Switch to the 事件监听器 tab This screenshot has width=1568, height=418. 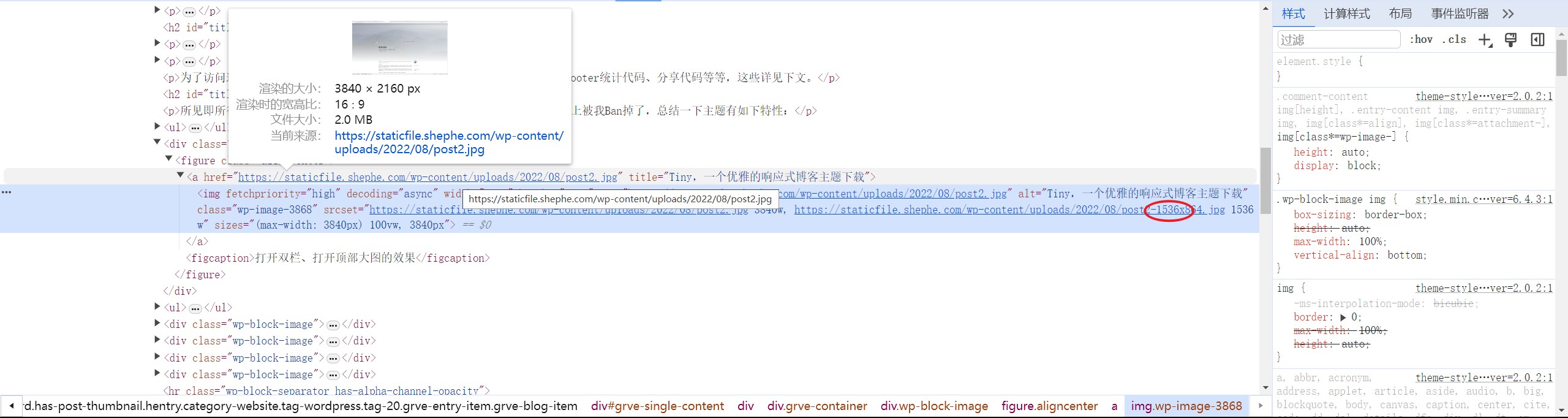1460,13
